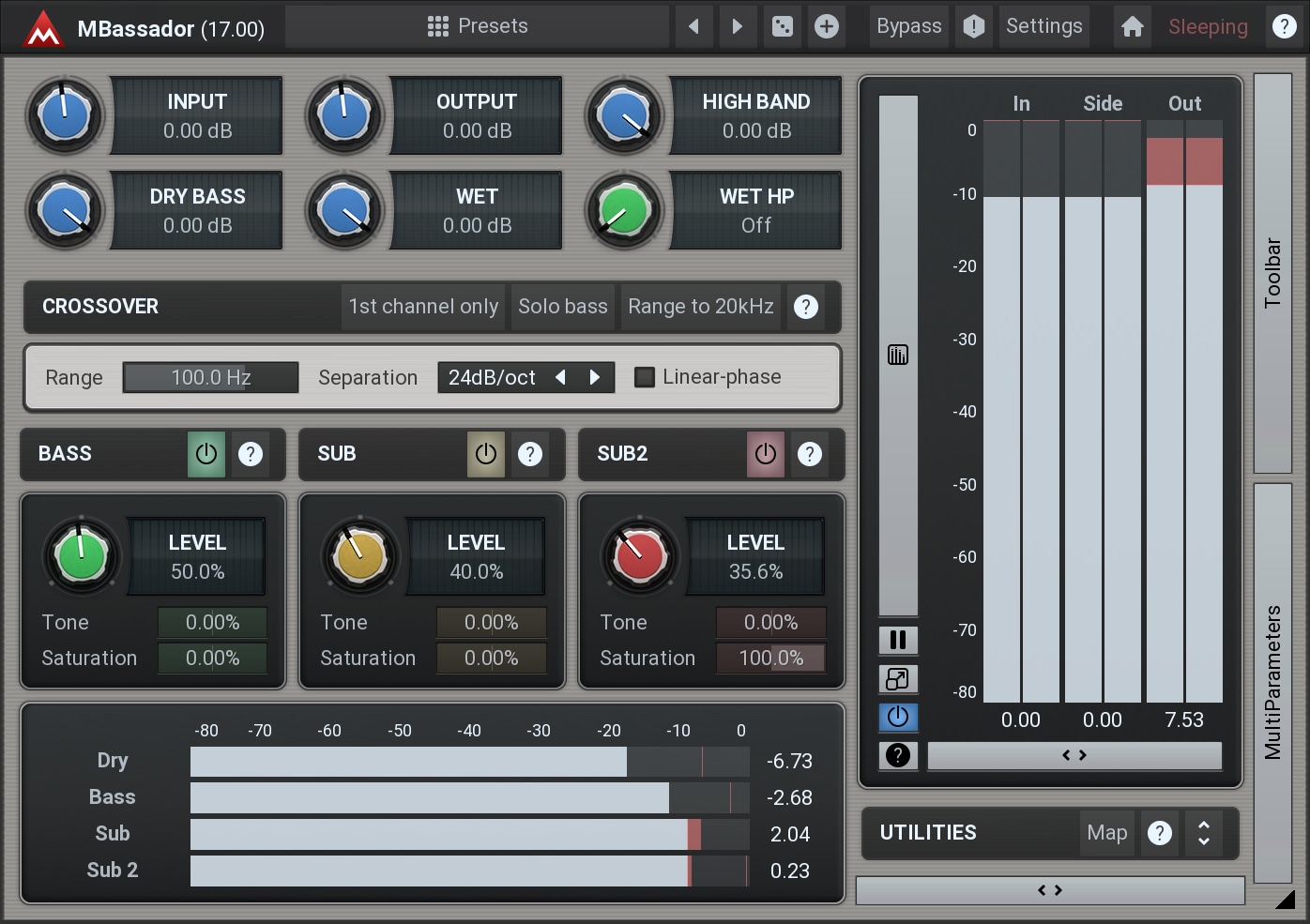
Task: Open the Separation 24dB/oct dropdown
Action: coord(493,377)
